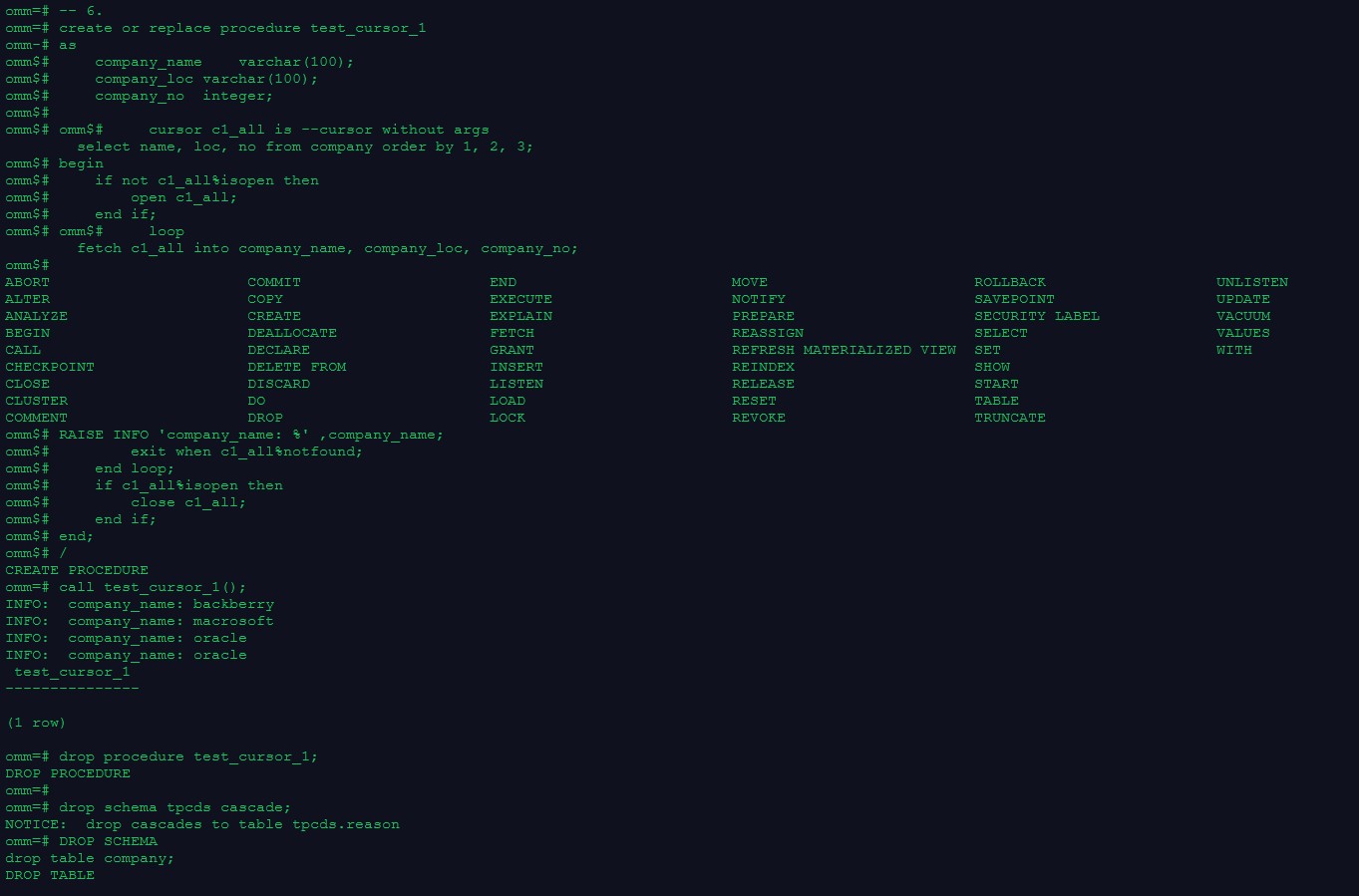Click the 'drop procedure test_cursor_1;' command
This screenshot has height=896, width=1359.
(x=188, y=756)
